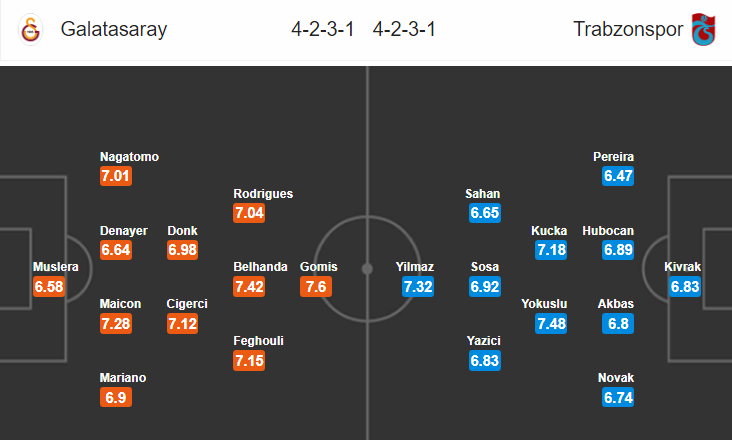Screen dimensions: 732x440
Task: Click Sosa's 6.92 rating badge
Action: tap(485, 286)
